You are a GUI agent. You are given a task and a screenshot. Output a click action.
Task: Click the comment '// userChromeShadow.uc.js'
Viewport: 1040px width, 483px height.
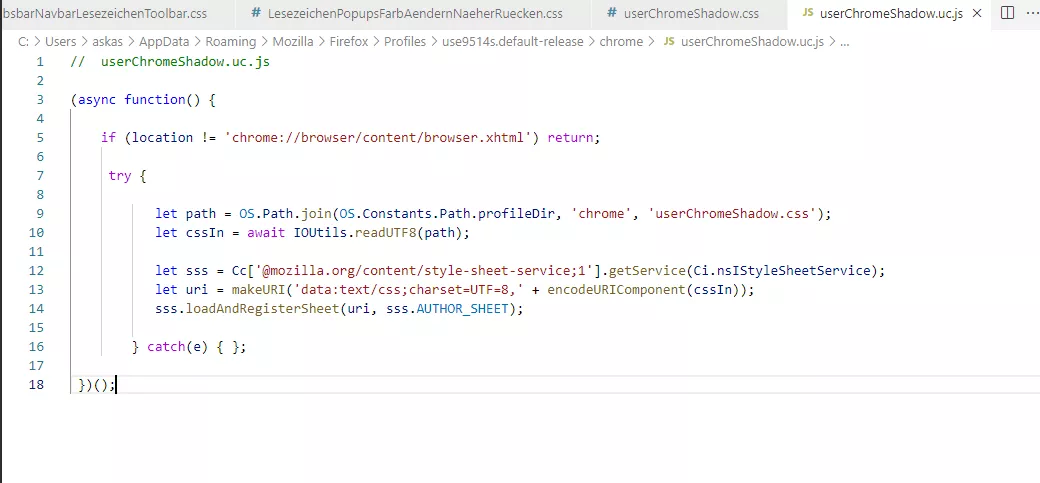coord(170,62)
